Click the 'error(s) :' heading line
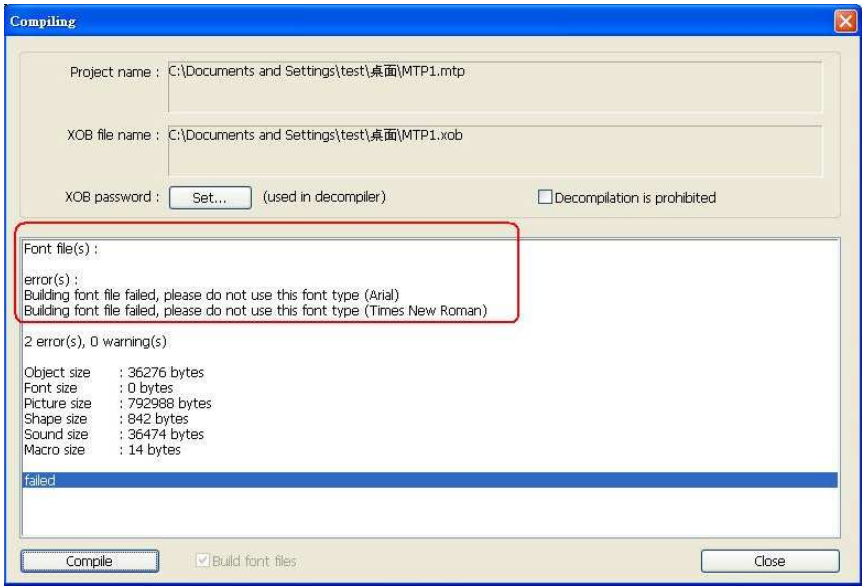 coord(51,280)
